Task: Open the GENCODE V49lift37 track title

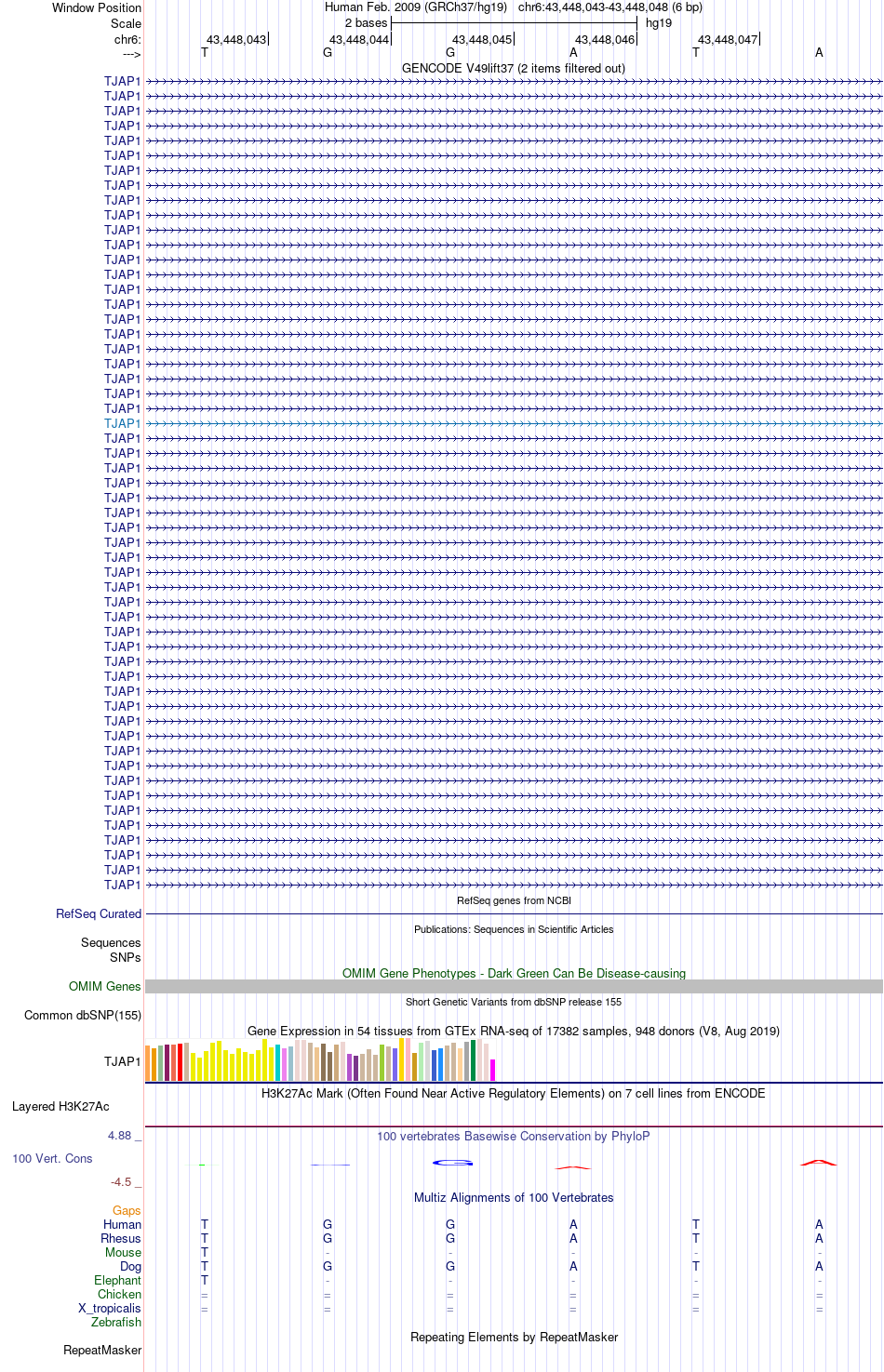Action: [x=514, y=68]
